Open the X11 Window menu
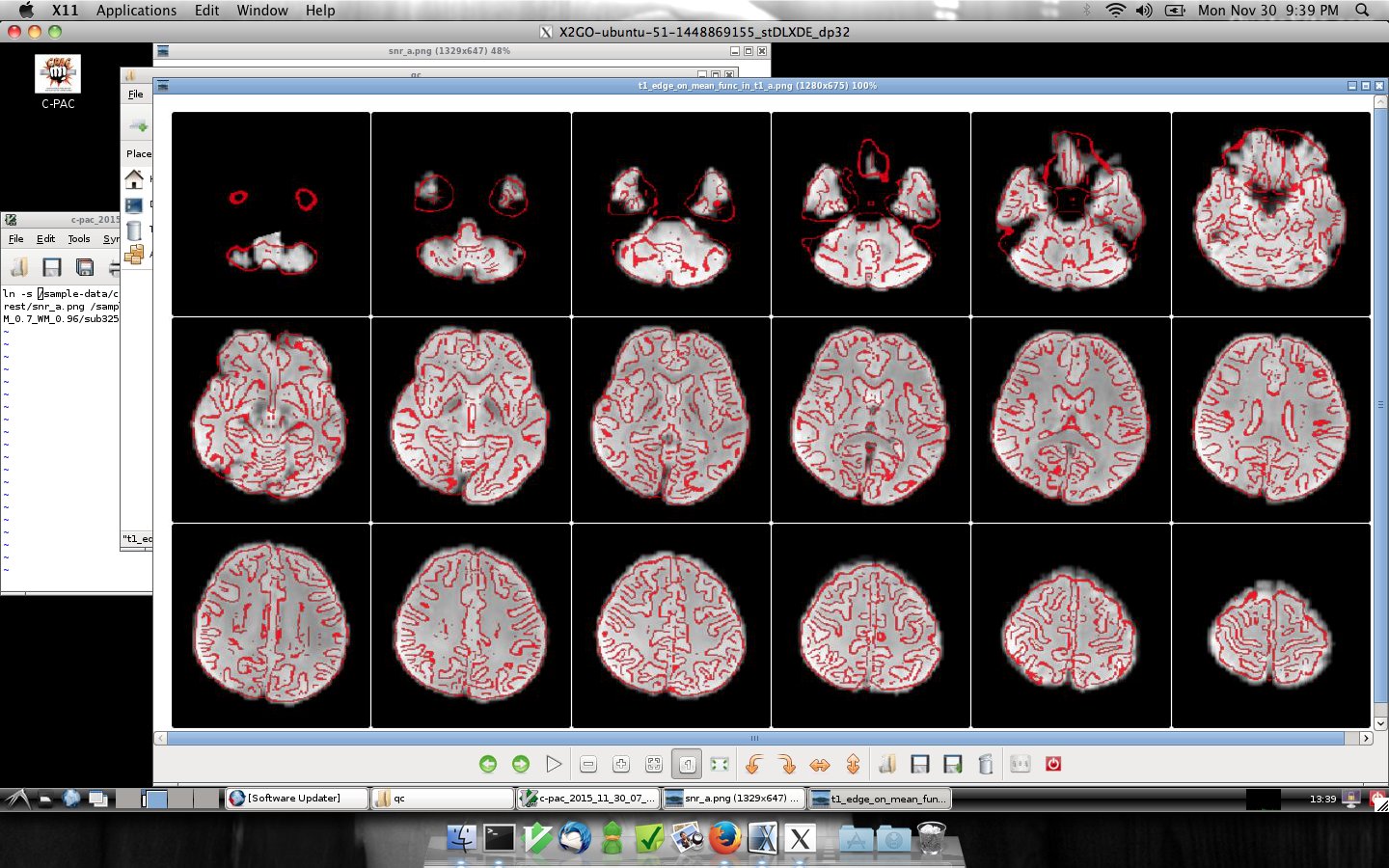Viewport: 1389px width, 868px height. click(262, 10)
